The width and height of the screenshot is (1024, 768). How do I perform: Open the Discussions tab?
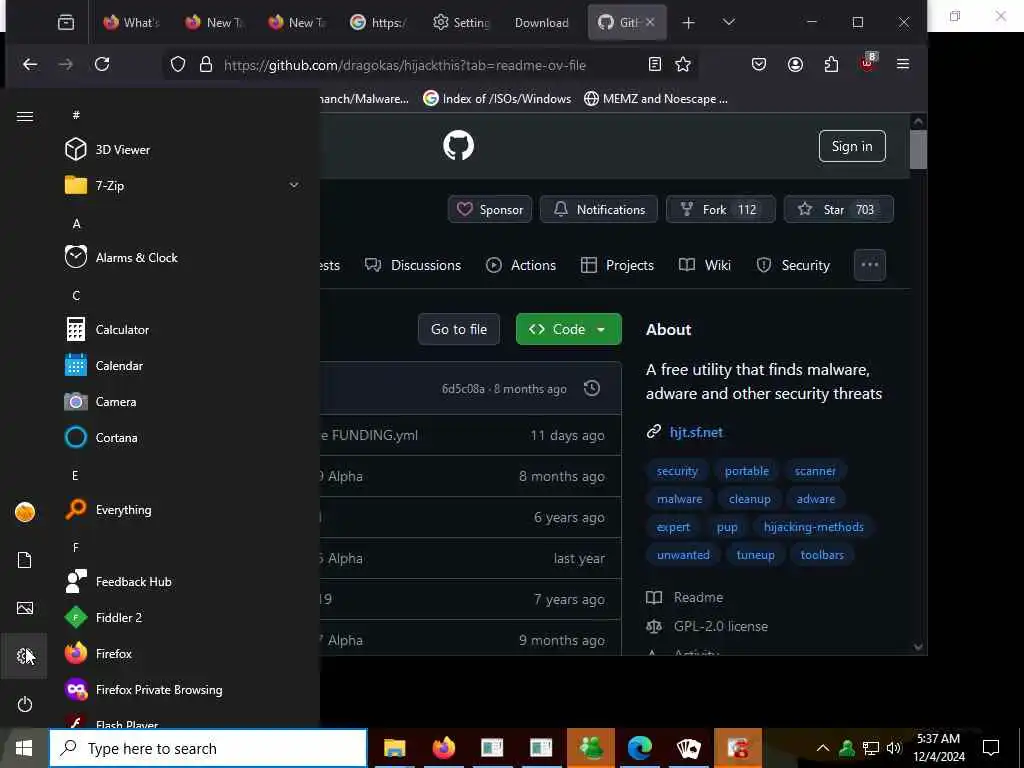pos(413,265)
